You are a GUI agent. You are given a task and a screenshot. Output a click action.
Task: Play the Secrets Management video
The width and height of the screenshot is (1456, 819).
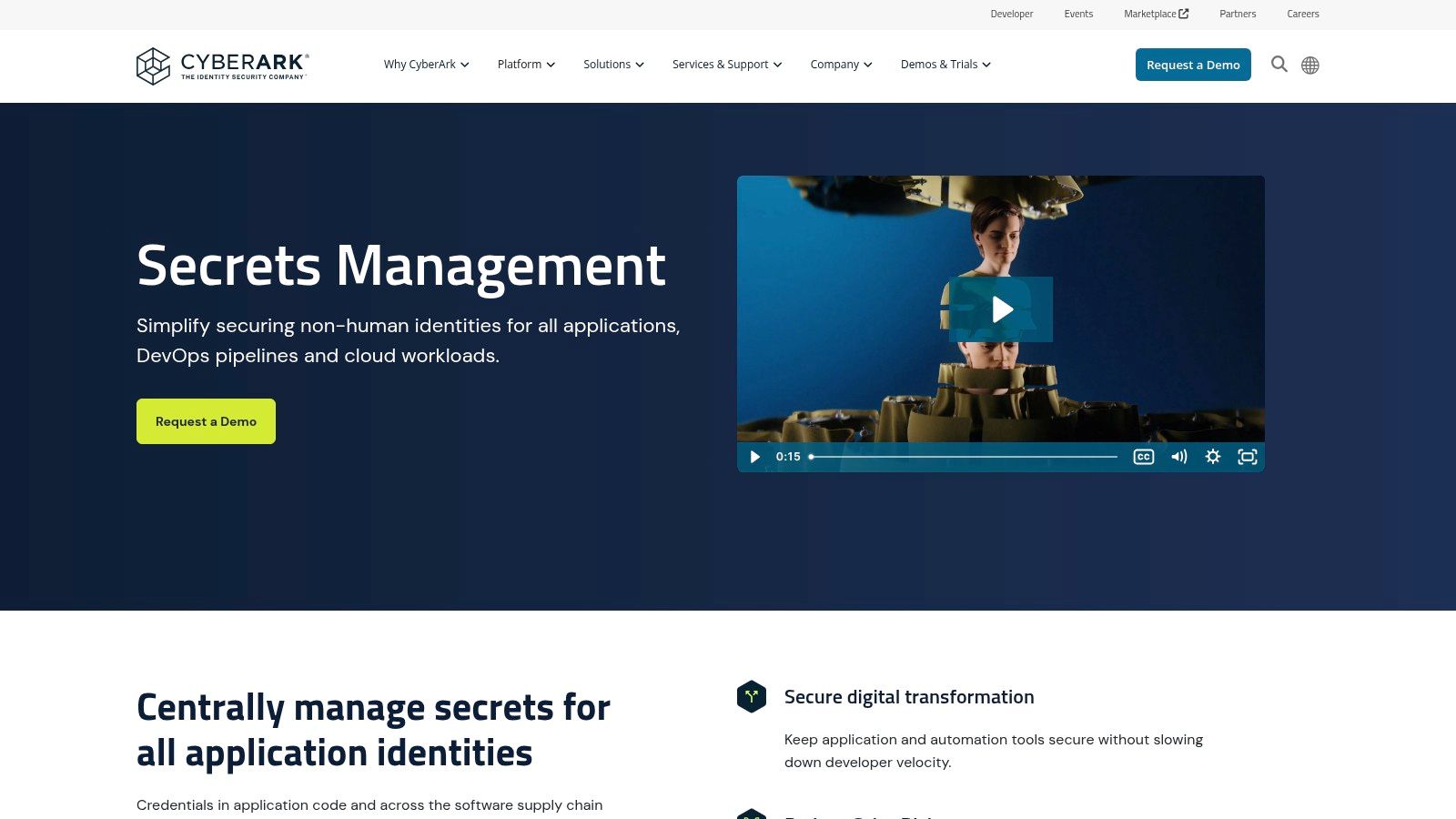(x=1001, y=309)
